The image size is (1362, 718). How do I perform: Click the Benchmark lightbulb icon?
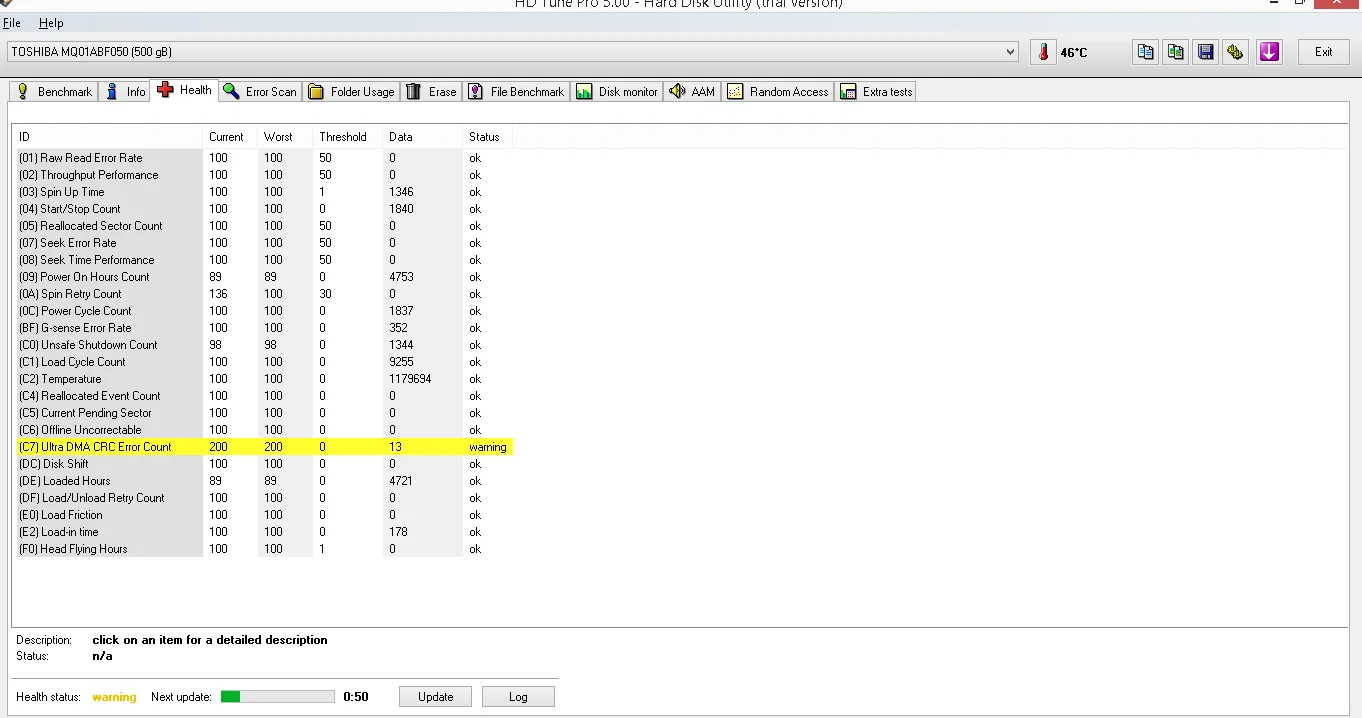21,91
